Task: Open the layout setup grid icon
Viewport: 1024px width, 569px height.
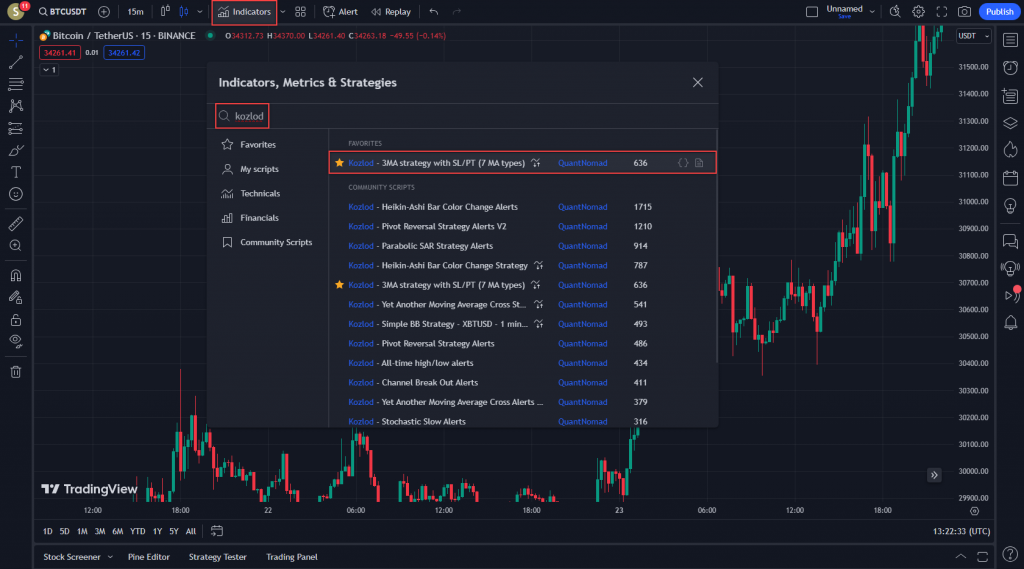Action: point(300,12)
